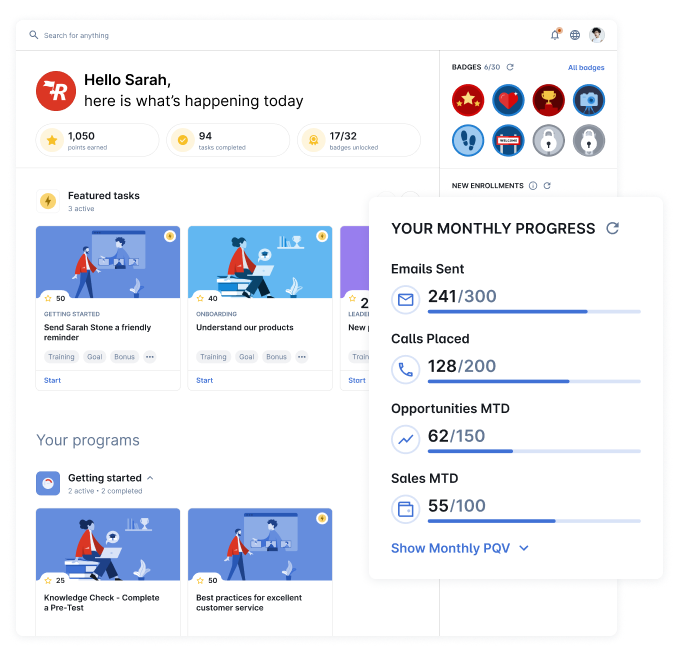The height and width of the screenshot is (656, 696).
Task: Click Training tag on Understand our products card
Action: click(213, 357)
